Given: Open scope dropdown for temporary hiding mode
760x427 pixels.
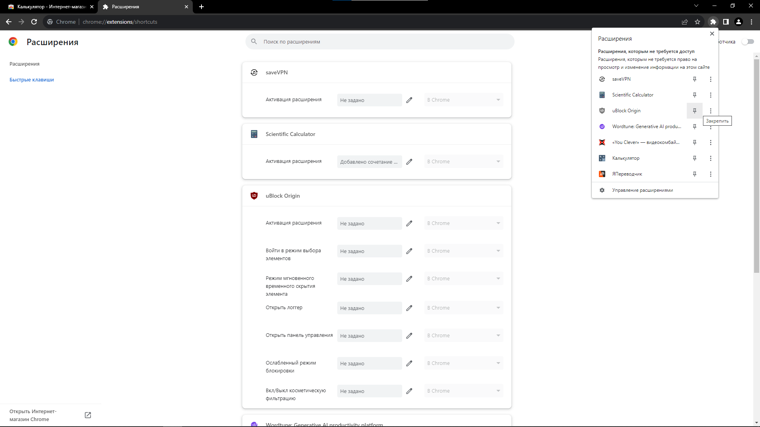Looking at the screenshot, I should click(x=463, y=279).
